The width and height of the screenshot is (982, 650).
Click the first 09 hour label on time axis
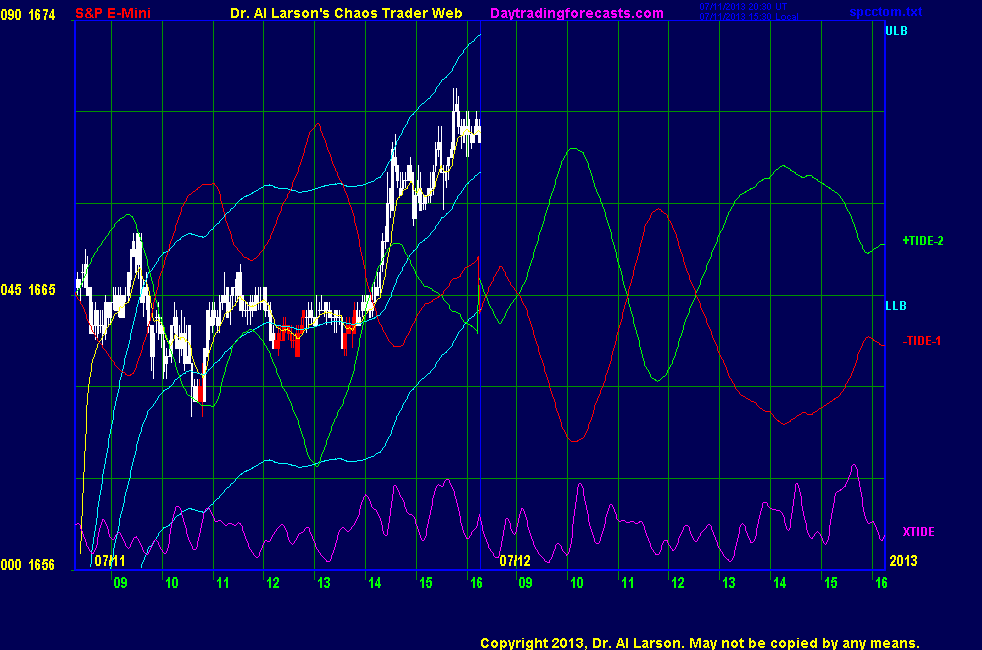point(120,582)
